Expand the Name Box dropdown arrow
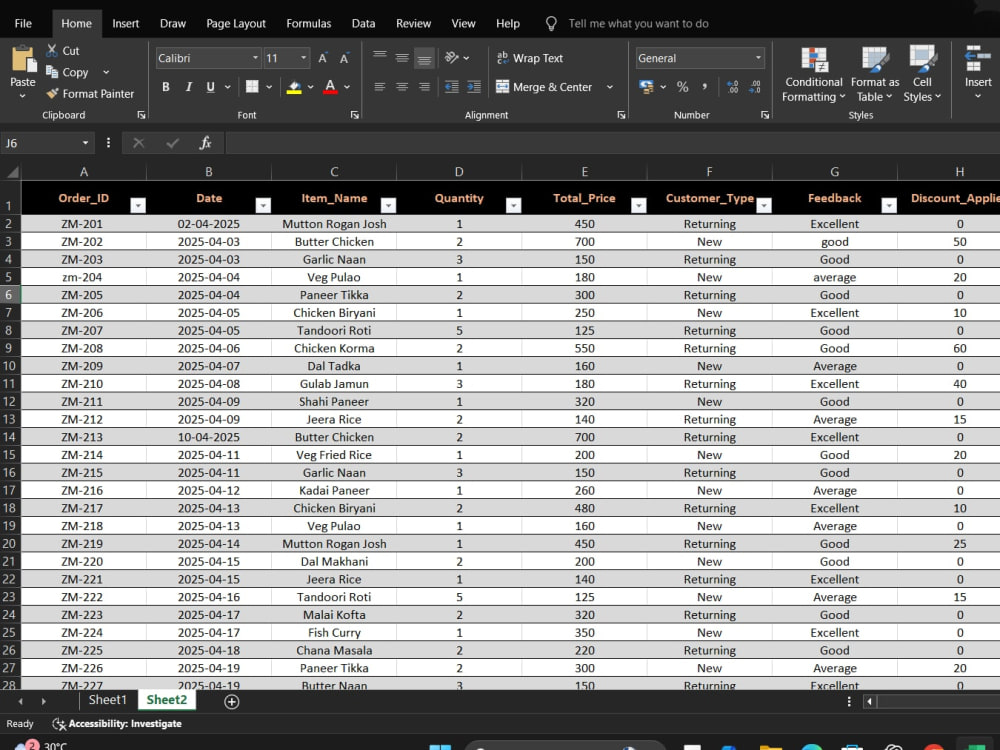Screen dimensions: 1000x750 [85, 143]
